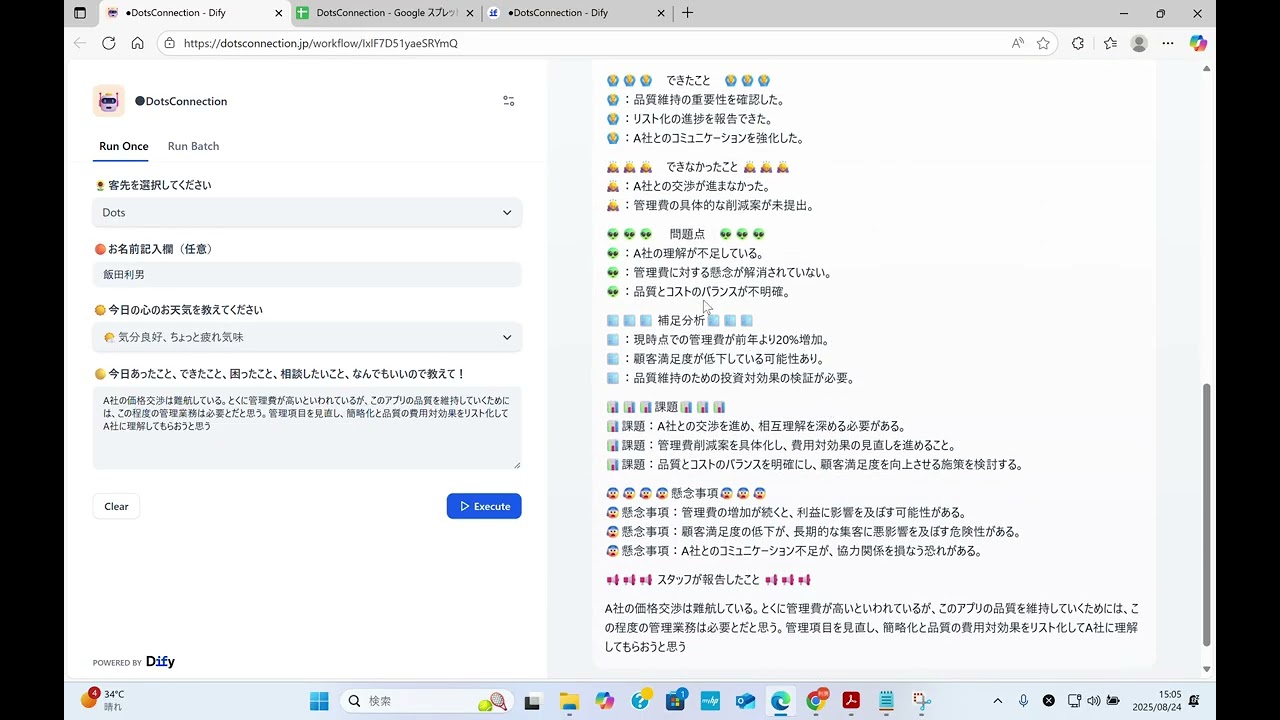Click the read aloud icon in the address bar

1017,43
